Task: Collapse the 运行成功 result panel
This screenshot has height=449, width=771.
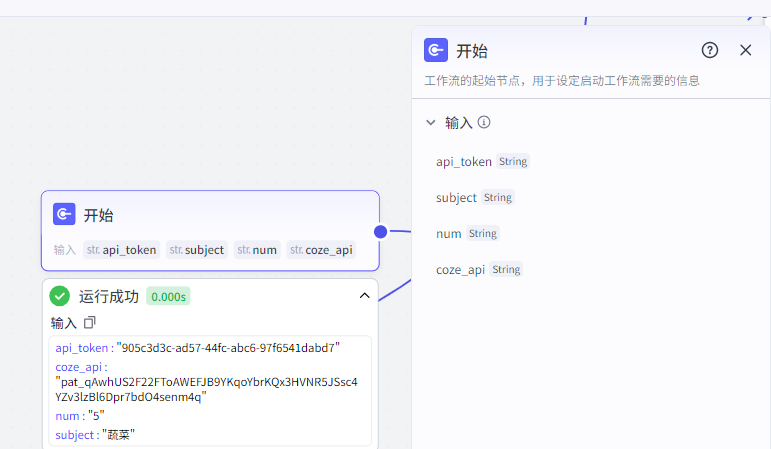Action: (x=364, y=296)
